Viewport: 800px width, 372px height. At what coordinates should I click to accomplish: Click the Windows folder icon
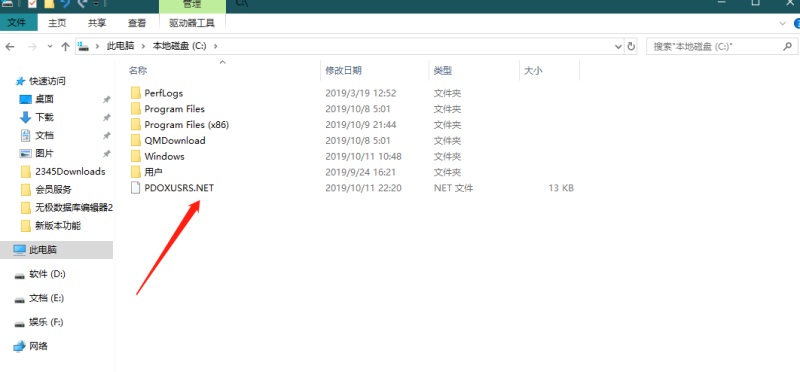135,156
